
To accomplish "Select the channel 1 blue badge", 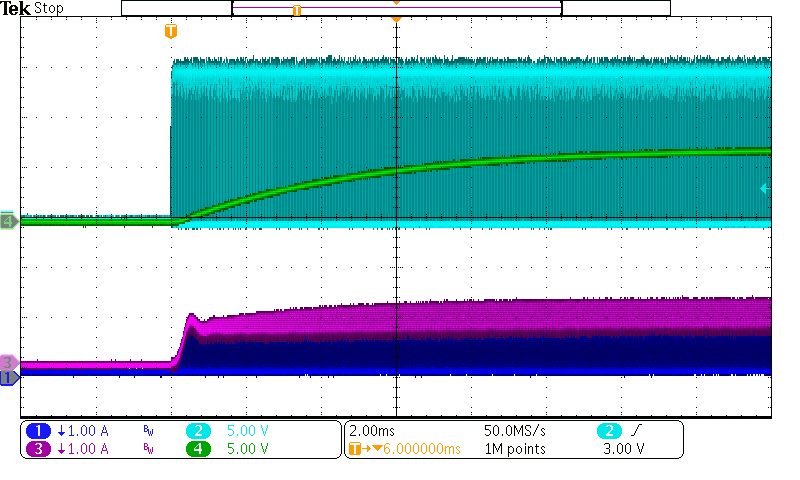I will coord(38,430).
